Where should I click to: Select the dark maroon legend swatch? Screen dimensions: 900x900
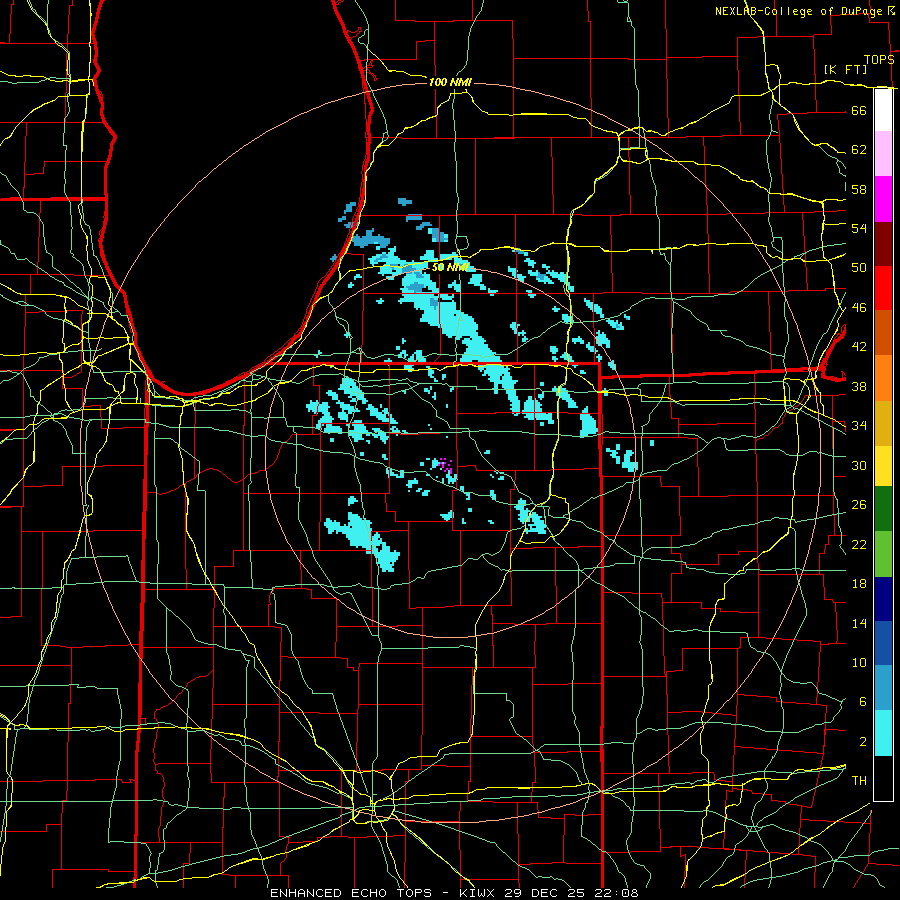(883, 243)
